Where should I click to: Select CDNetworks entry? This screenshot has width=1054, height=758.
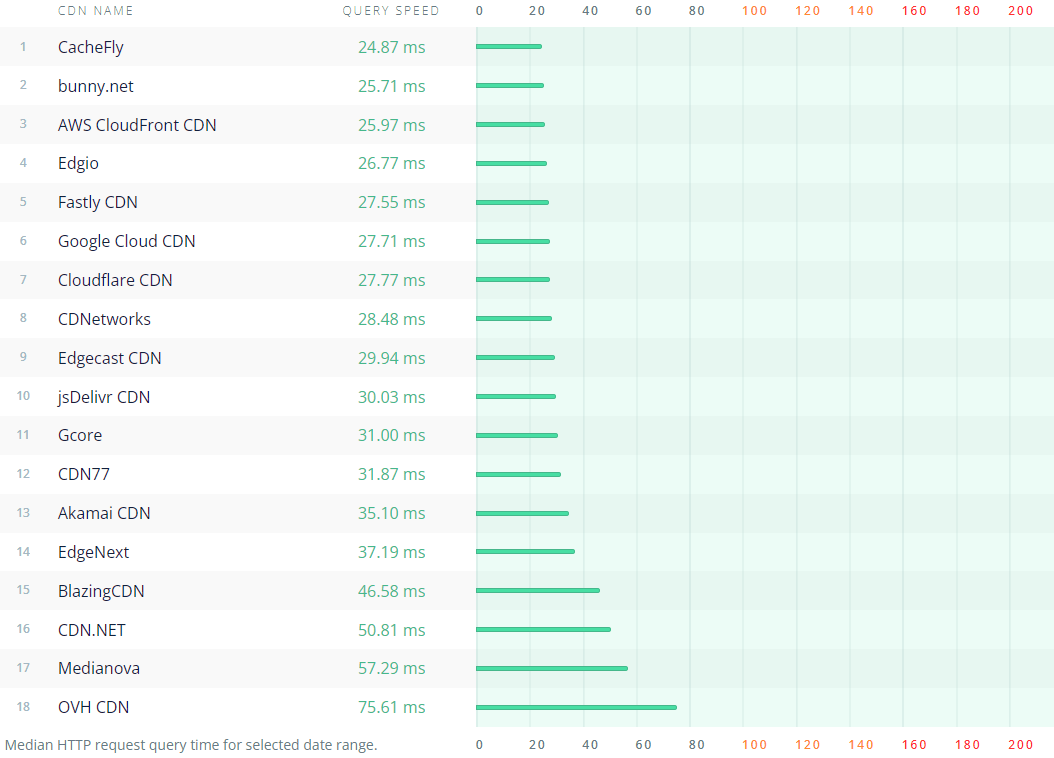pos(104,319)
